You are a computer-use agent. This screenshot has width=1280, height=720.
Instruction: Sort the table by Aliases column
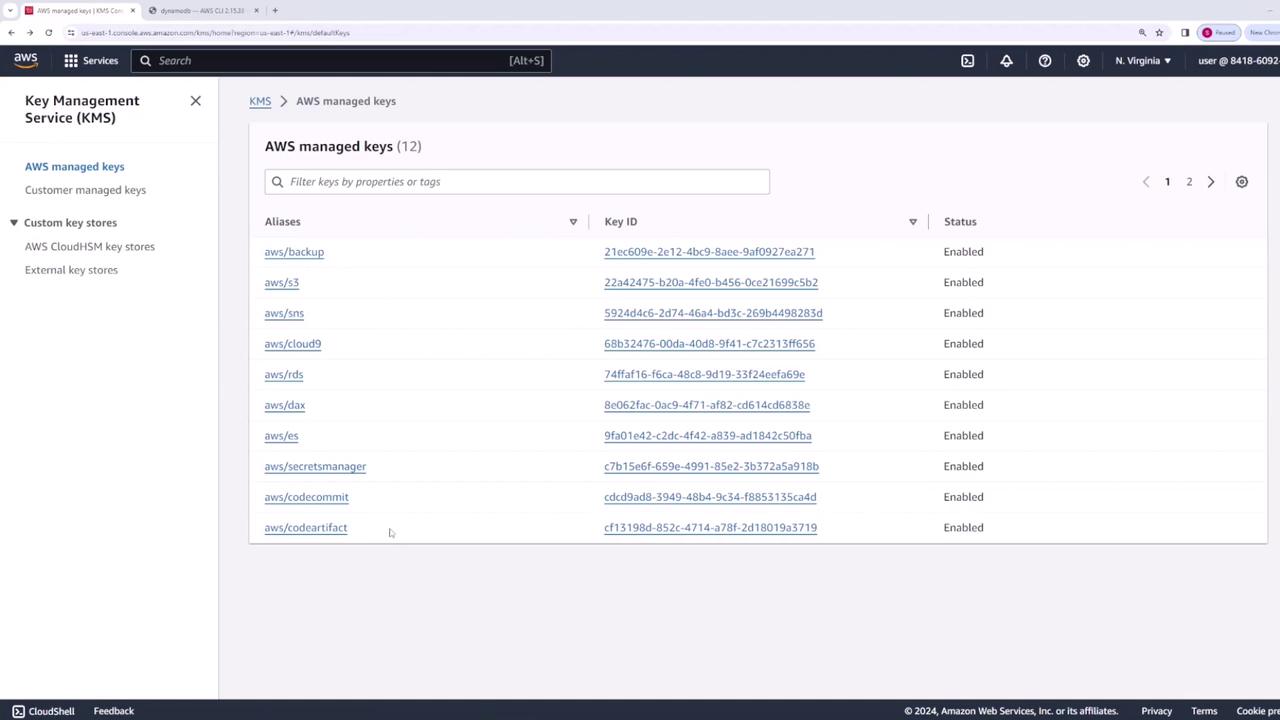click(x=573, y=222)
